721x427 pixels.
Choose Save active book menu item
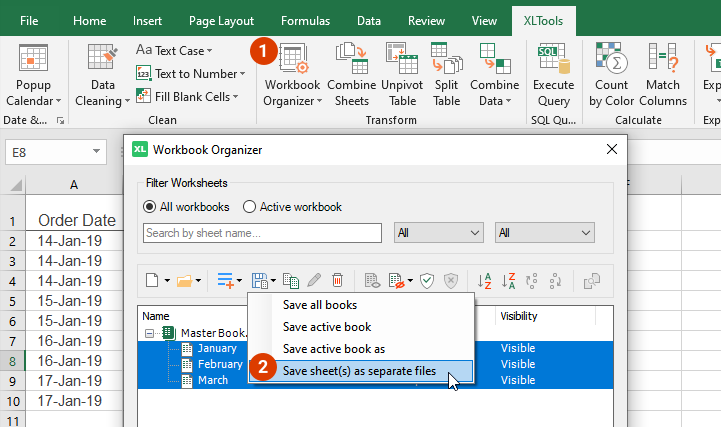[361, 327]
